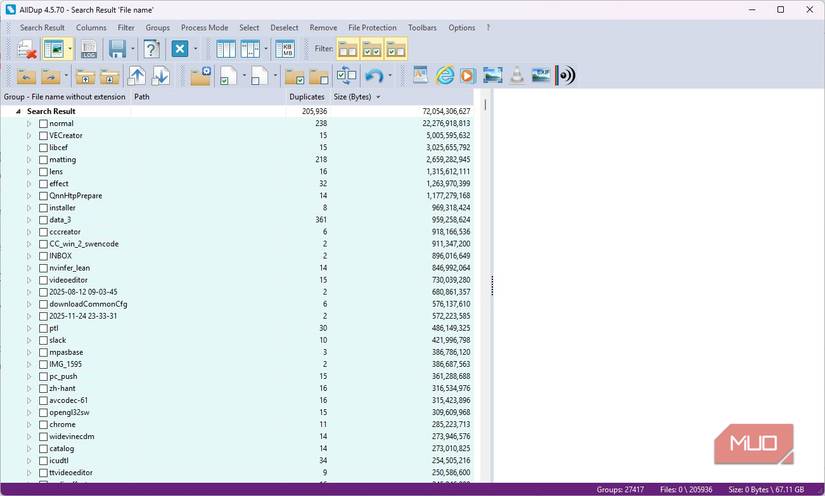Click the file with blue up arrow icon
825x496 pixels.
point(137,76)
